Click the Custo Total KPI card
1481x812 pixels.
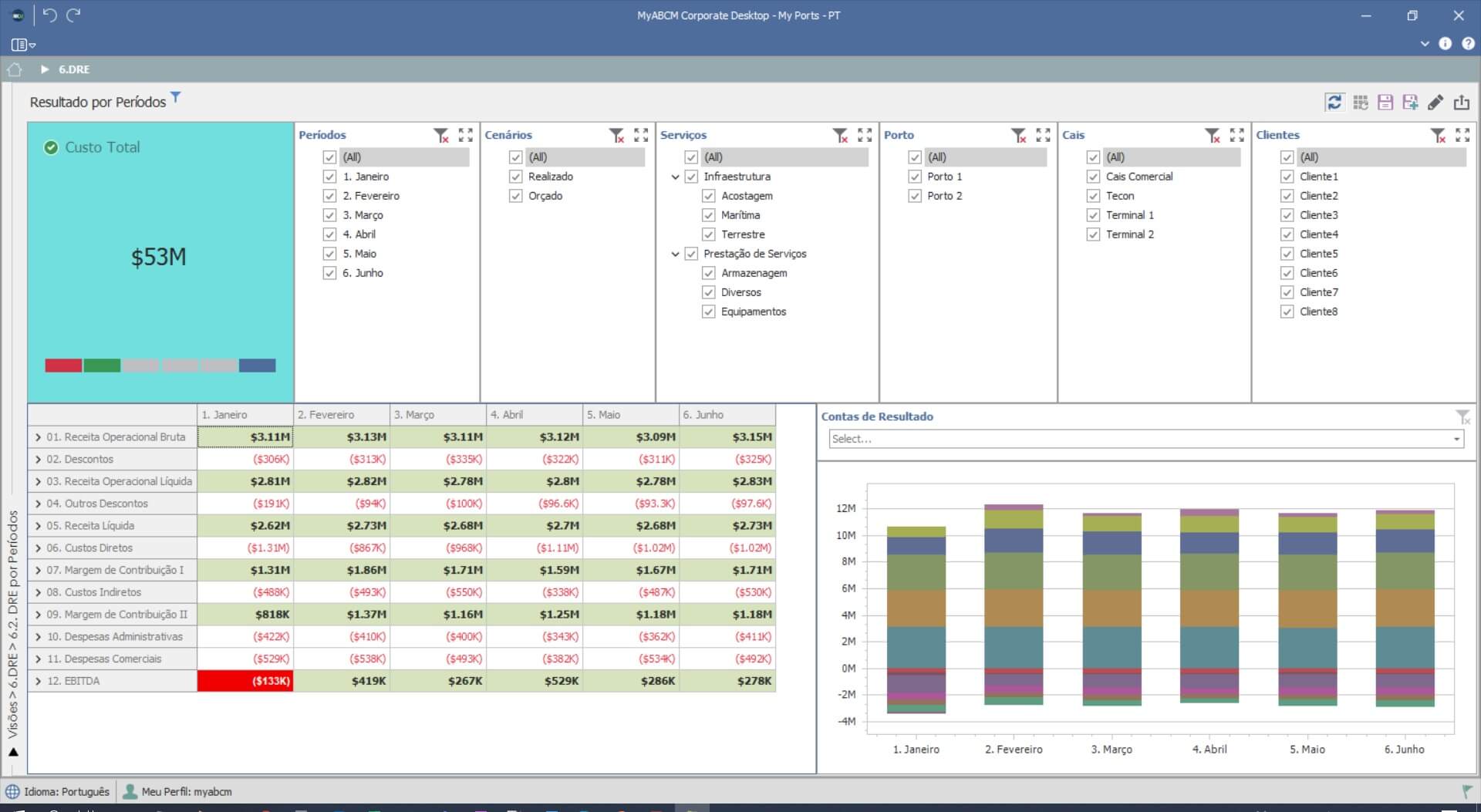pos(160,262)
